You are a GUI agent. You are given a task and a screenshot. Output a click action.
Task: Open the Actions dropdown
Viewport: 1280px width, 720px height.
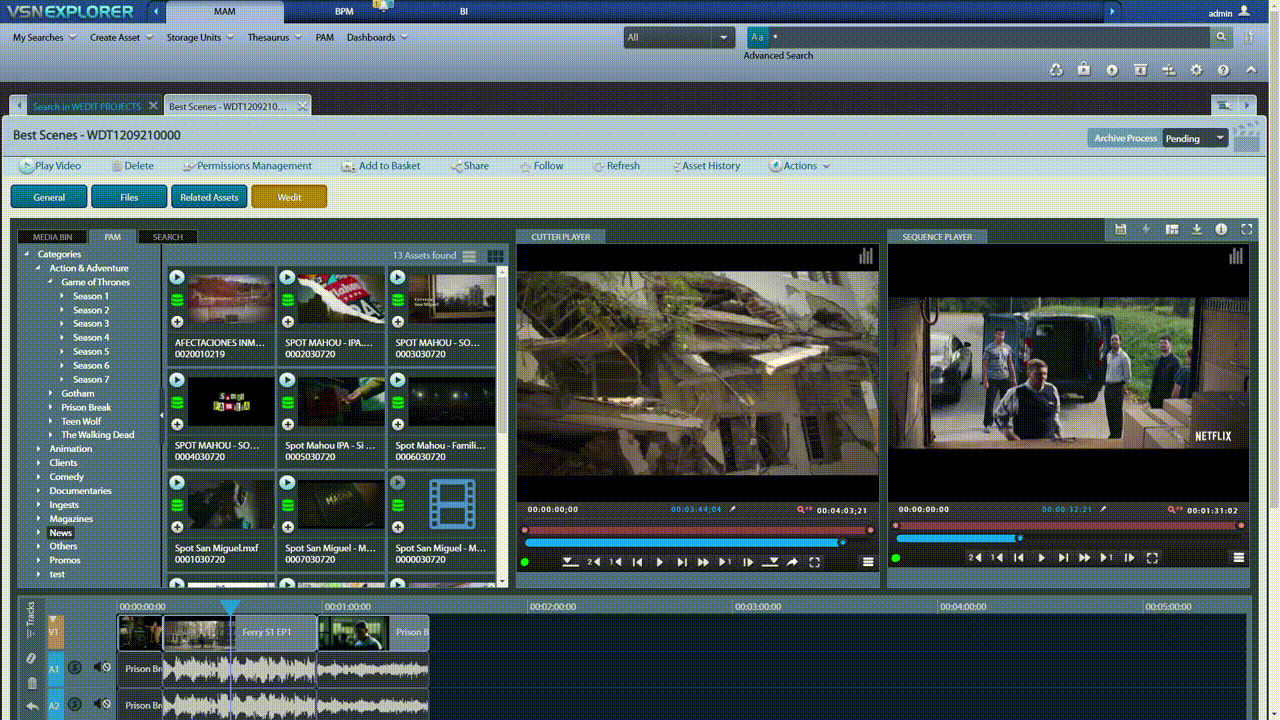[x=800, y=166]
